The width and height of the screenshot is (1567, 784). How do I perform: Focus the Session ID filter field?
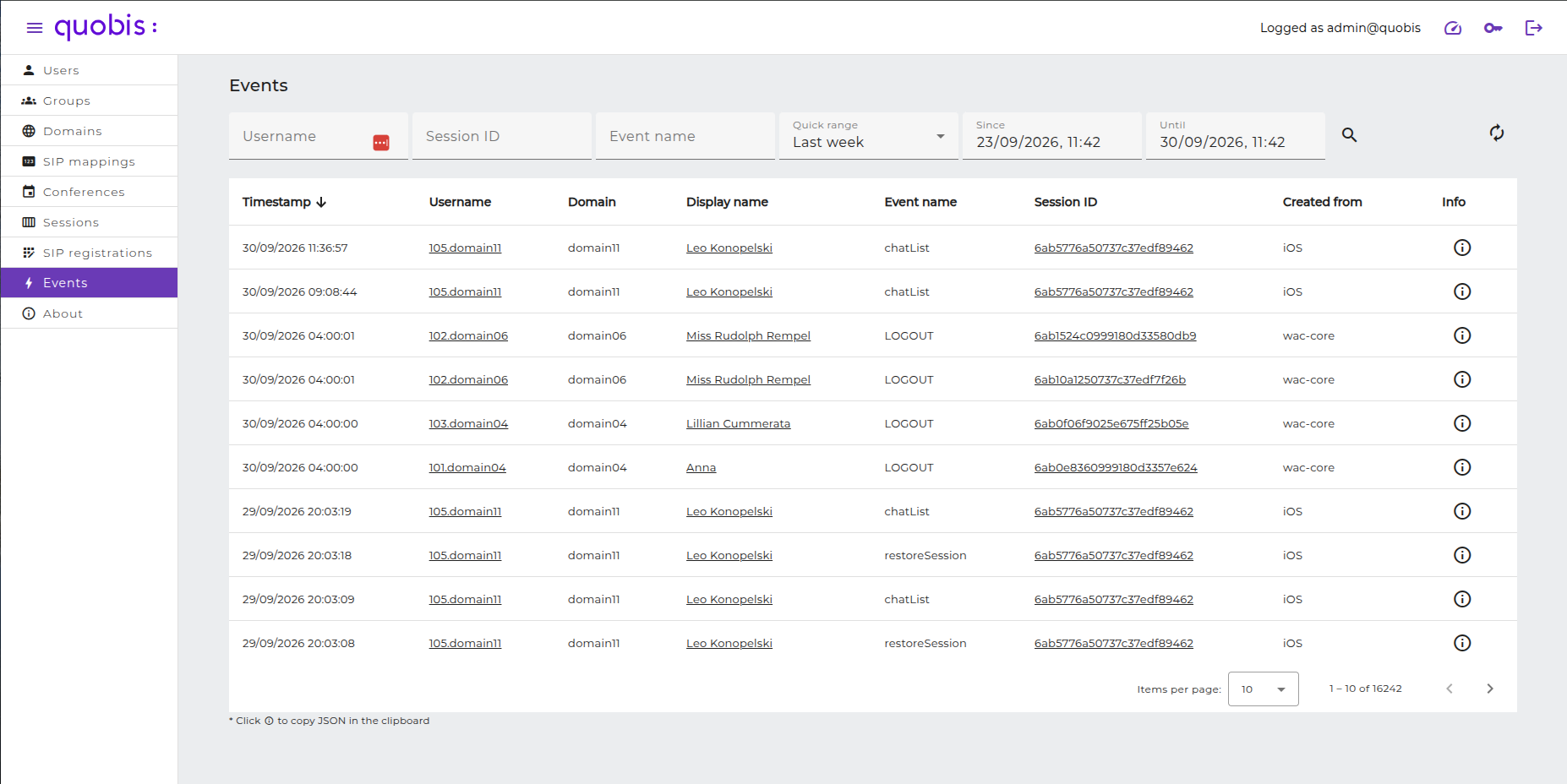pyautogui.click(x=502, y=136)
